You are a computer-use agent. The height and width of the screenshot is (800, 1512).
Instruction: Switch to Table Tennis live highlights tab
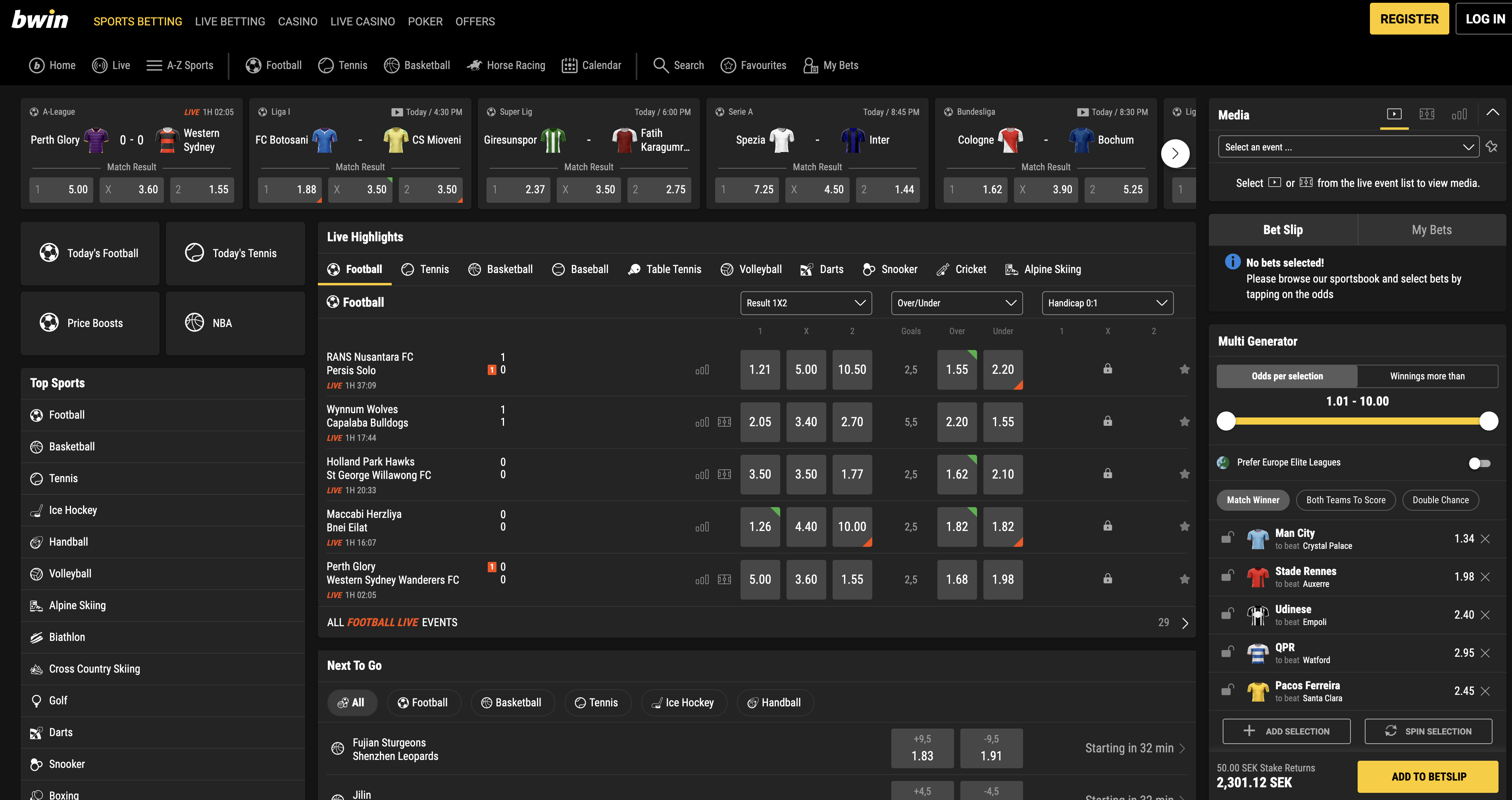coord(664,269)
